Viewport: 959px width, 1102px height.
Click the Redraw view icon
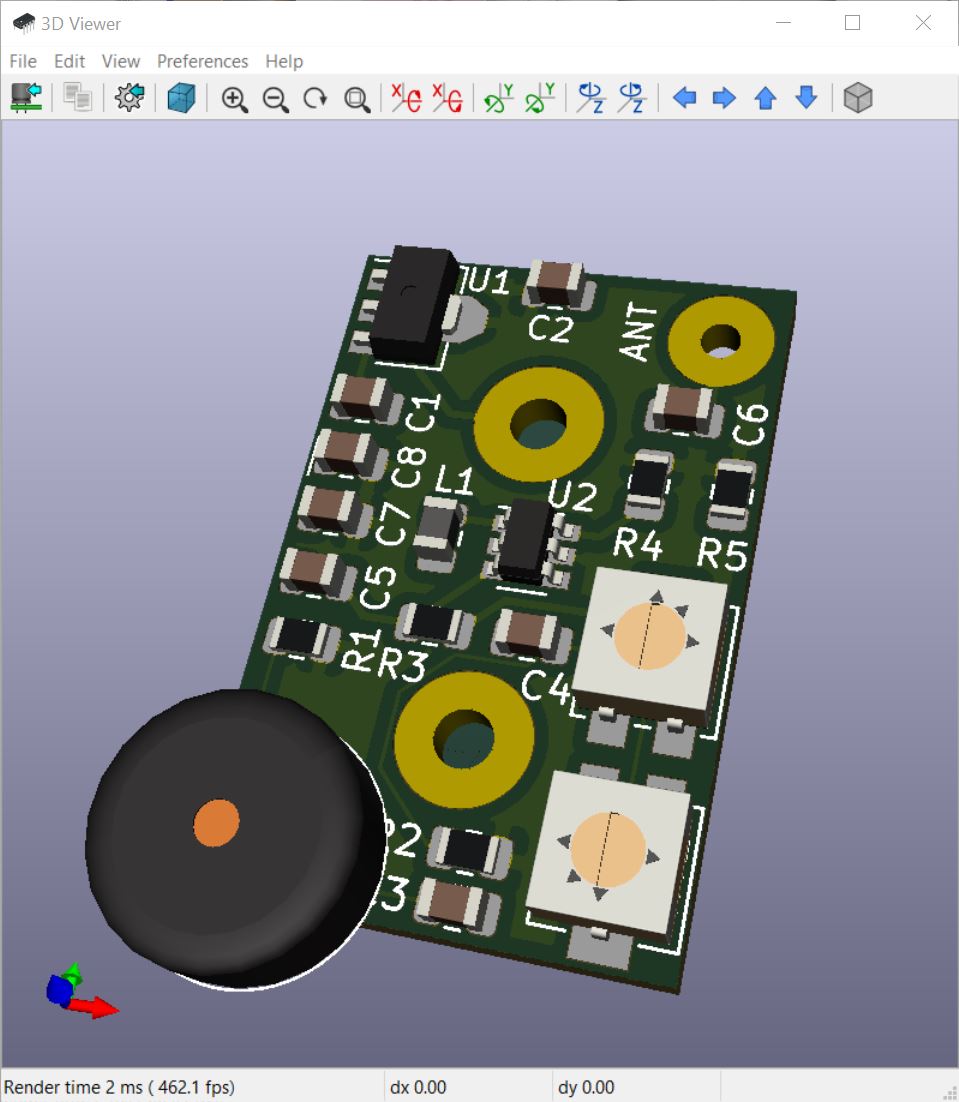coord(315,98)
